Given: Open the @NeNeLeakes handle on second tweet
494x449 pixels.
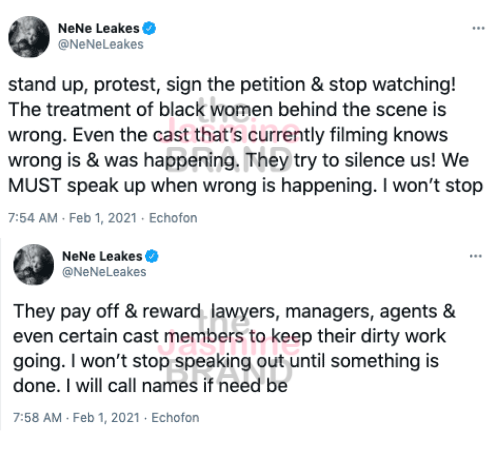Looking at the screenshot, I should [x=104, y=272].
